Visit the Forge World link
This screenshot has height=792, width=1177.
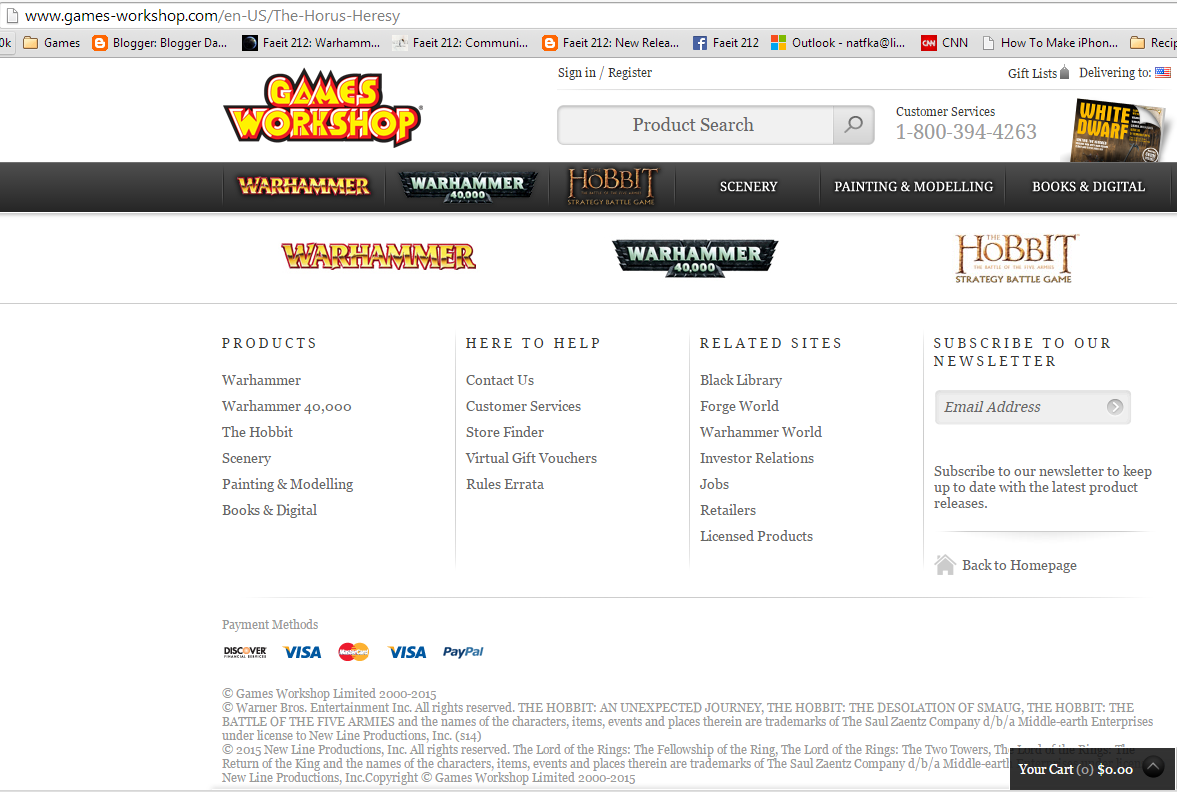(739, 406)
